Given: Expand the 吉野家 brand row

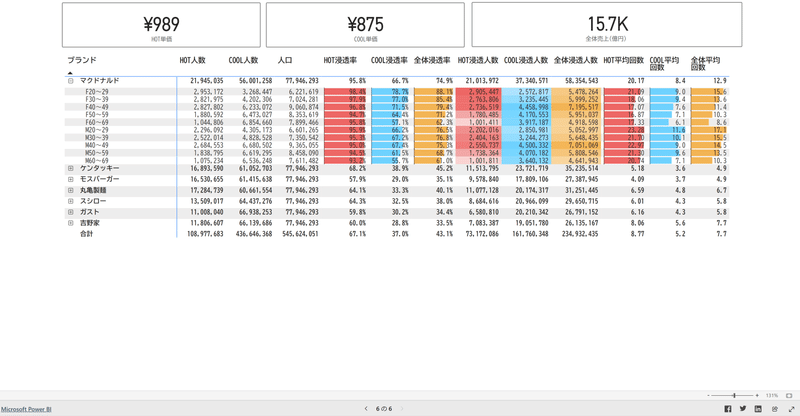Looking at the screenshot, I should (x=71, y=223).
